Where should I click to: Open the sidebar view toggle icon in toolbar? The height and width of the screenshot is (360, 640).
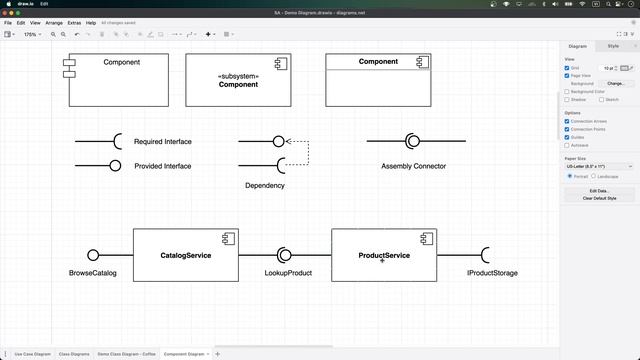9,34
